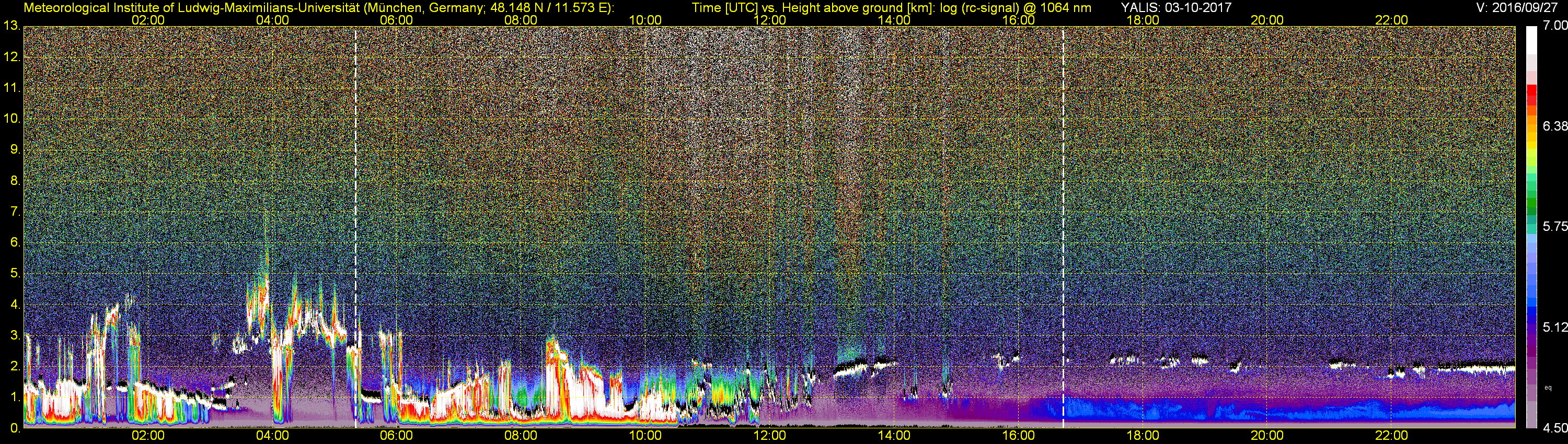
Task: Click the dashed white vertical marker after 16:00
Action: 1064,227
